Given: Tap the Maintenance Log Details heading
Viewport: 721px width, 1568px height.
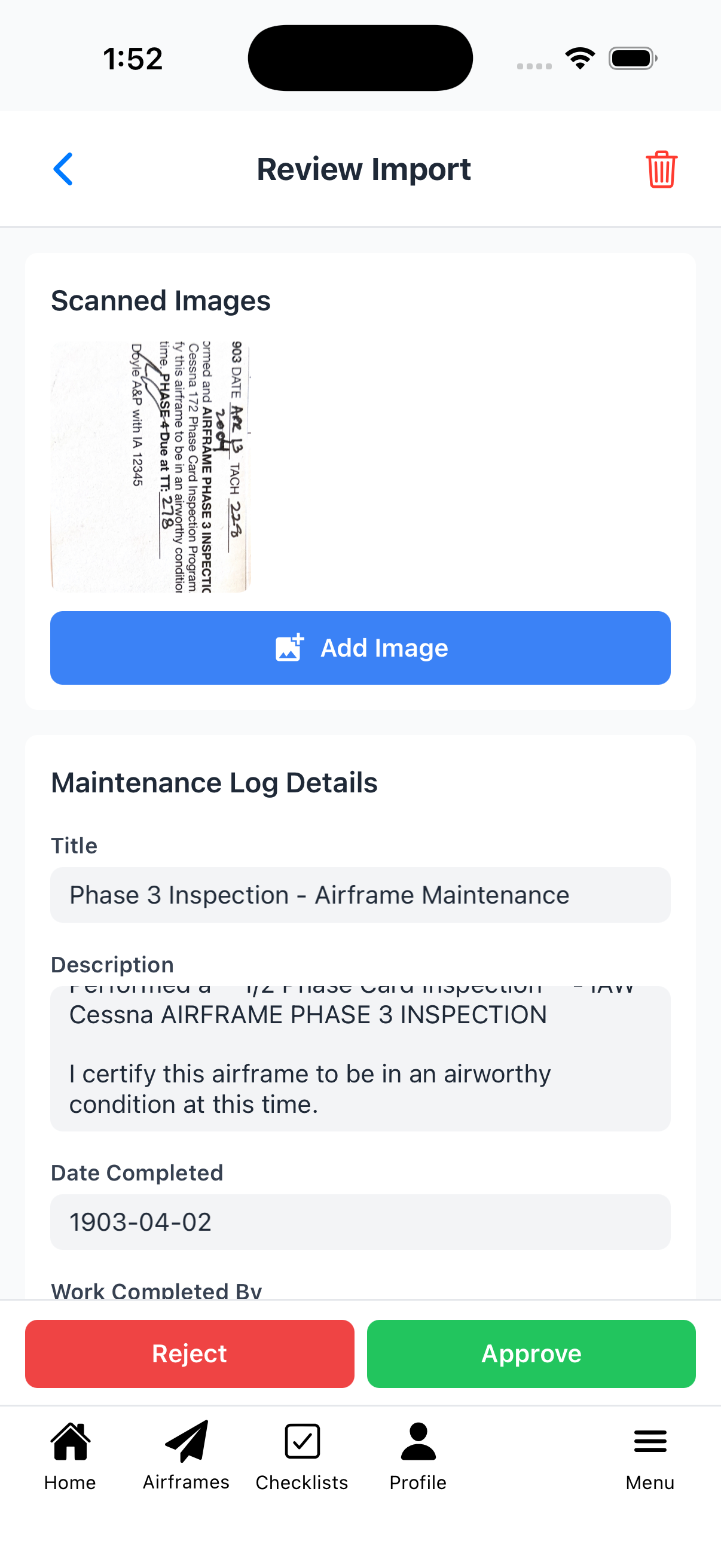Looking at the screenshot, I should click(x=214, y=783).
